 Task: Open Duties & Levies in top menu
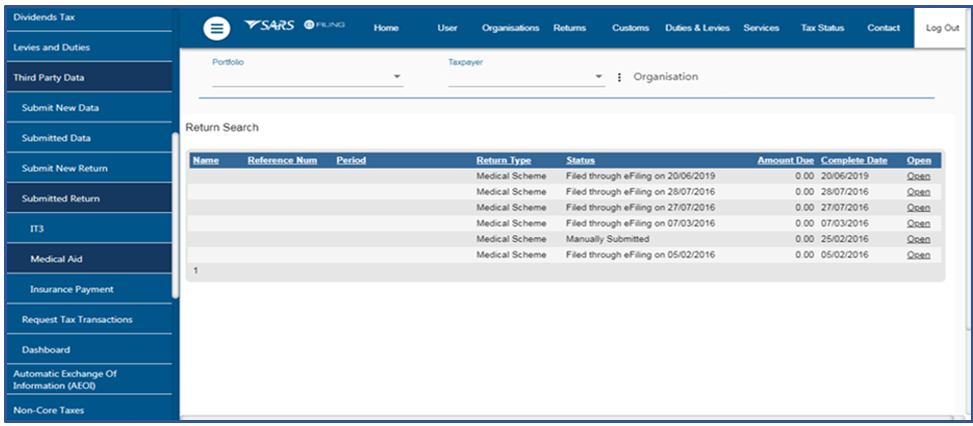pos(697,28)
